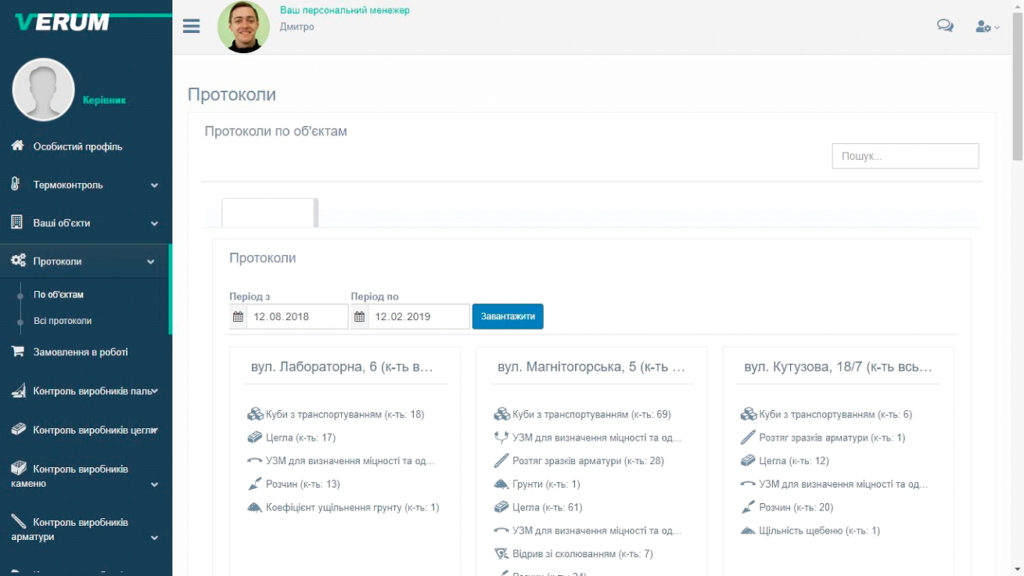Image resolution: width=1024 pixels, height=576 pixels.
Task: Click soil icon beside Коефіцієнт ущільнення грунту
Action: coord(255,507)
